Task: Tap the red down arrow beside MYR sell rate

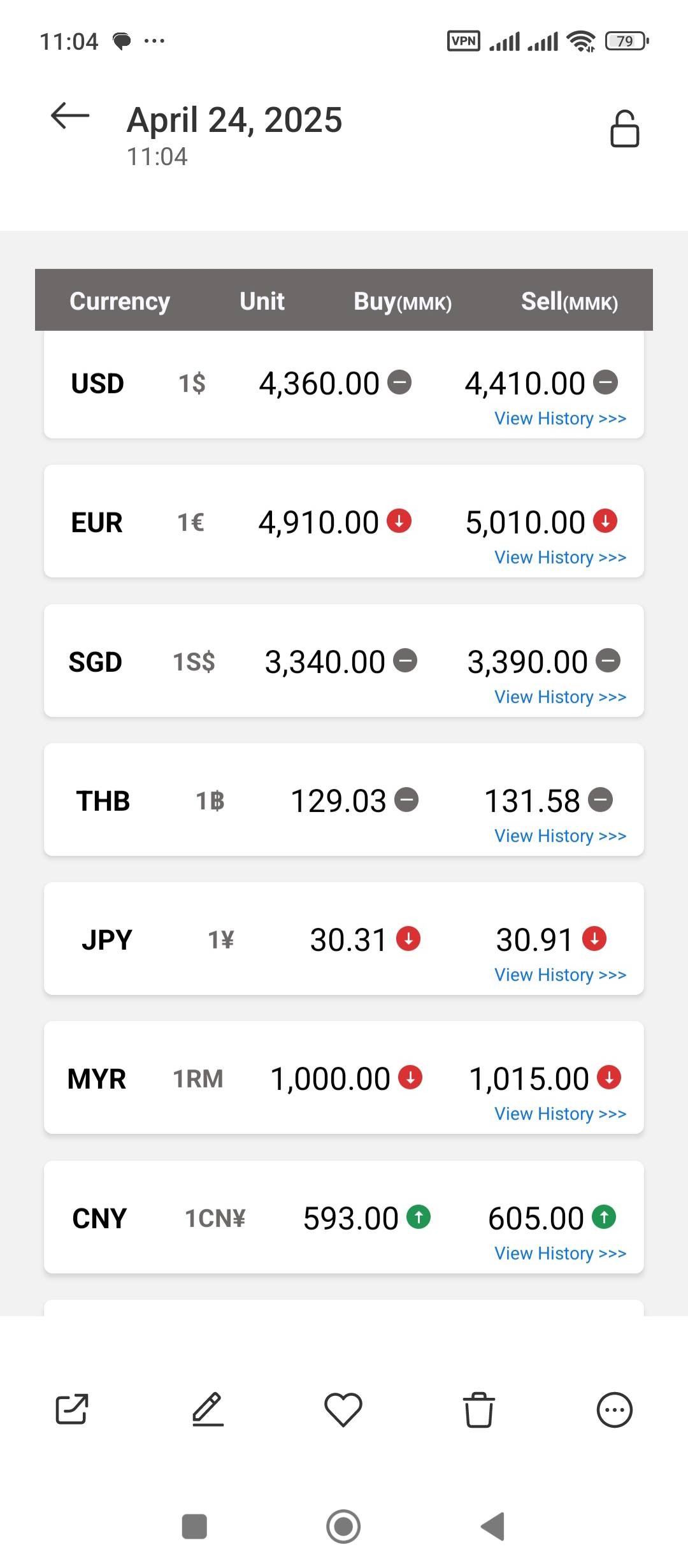Action: 609,1078
